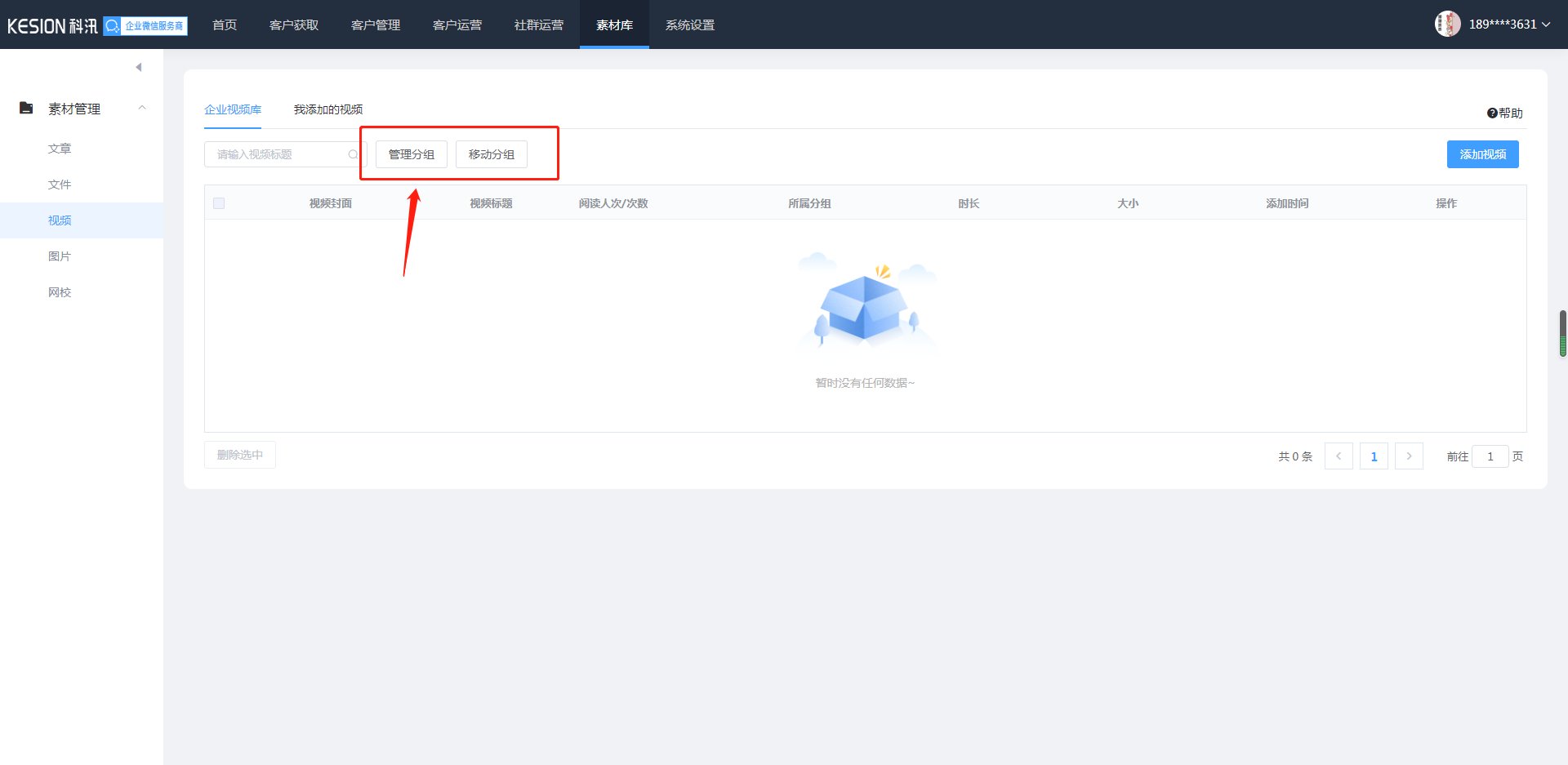
Task: Focus the 前往 page number input
Action: (x=1490, y=456)
